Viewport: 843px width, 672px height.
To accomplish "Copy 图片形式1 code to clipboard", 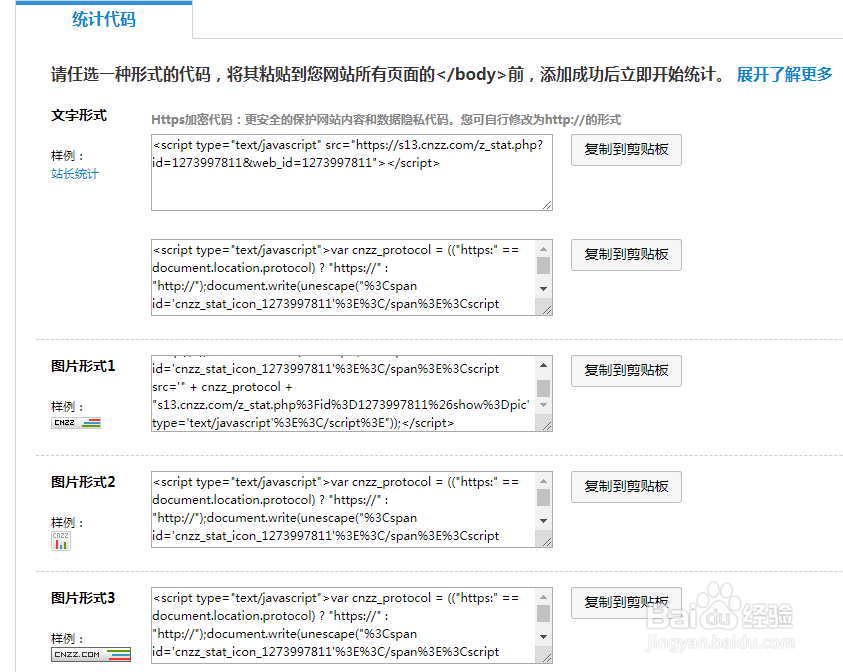I will (626, 371).
